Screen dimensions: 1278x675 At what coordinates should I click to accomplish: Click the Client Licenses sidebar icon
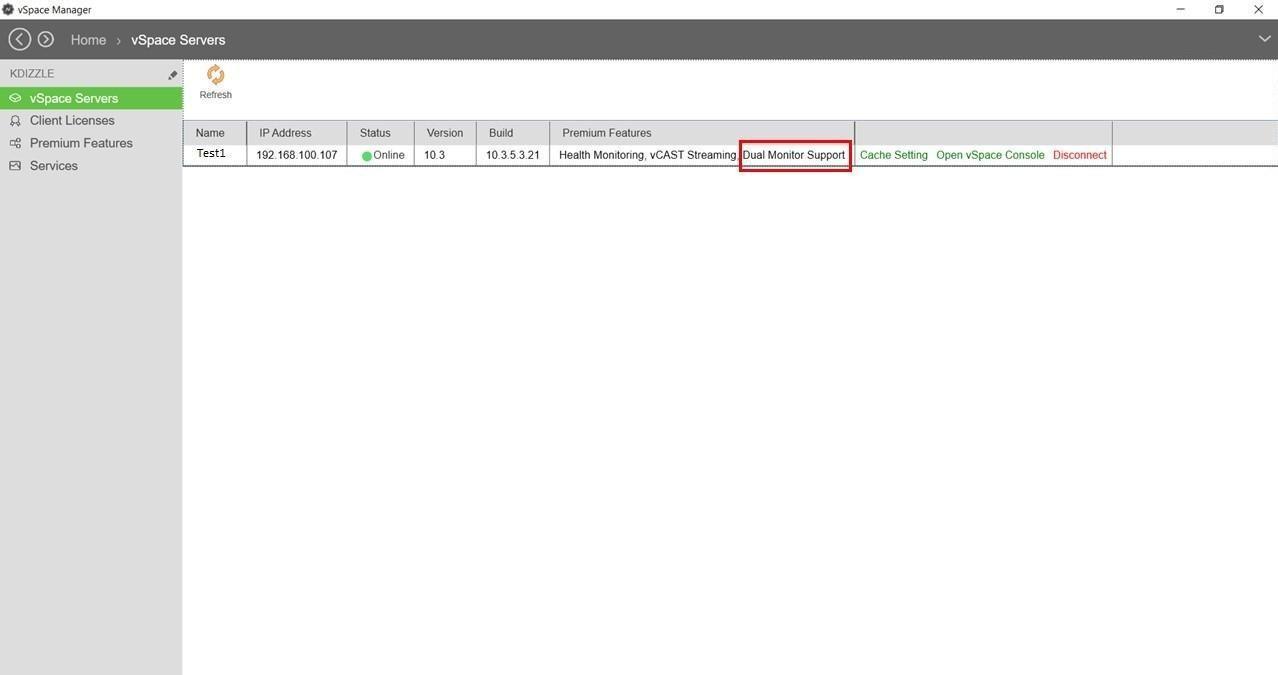(15, 121)
